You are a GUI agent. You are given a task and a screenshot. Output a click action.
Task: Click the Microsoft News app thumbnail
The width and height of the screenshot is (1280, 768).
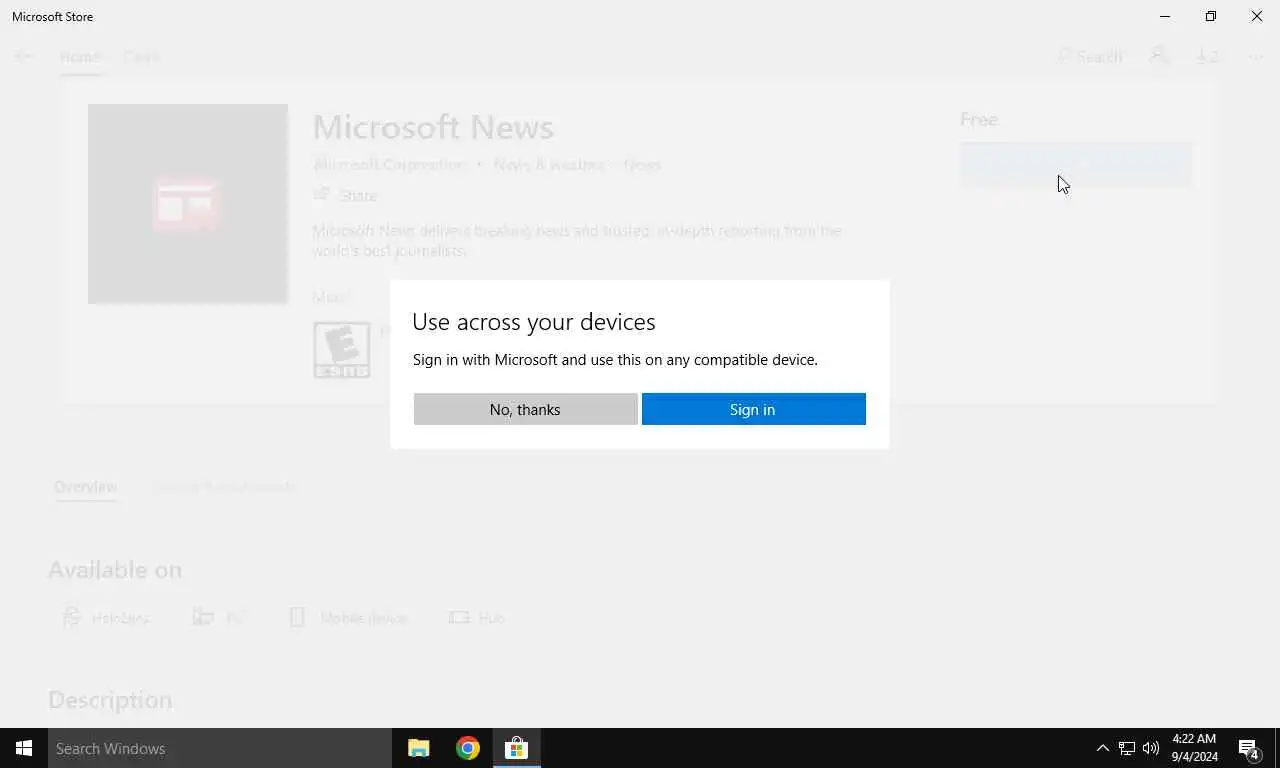click(187, 204)
